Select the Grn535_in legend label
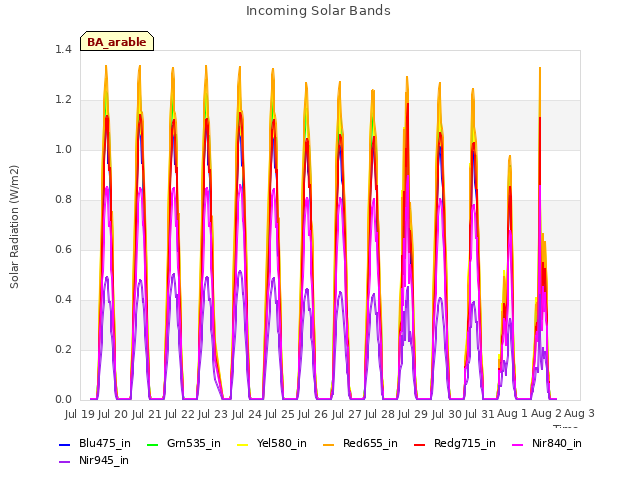Viewport: 640px width, 480px height. click(194, 444)
